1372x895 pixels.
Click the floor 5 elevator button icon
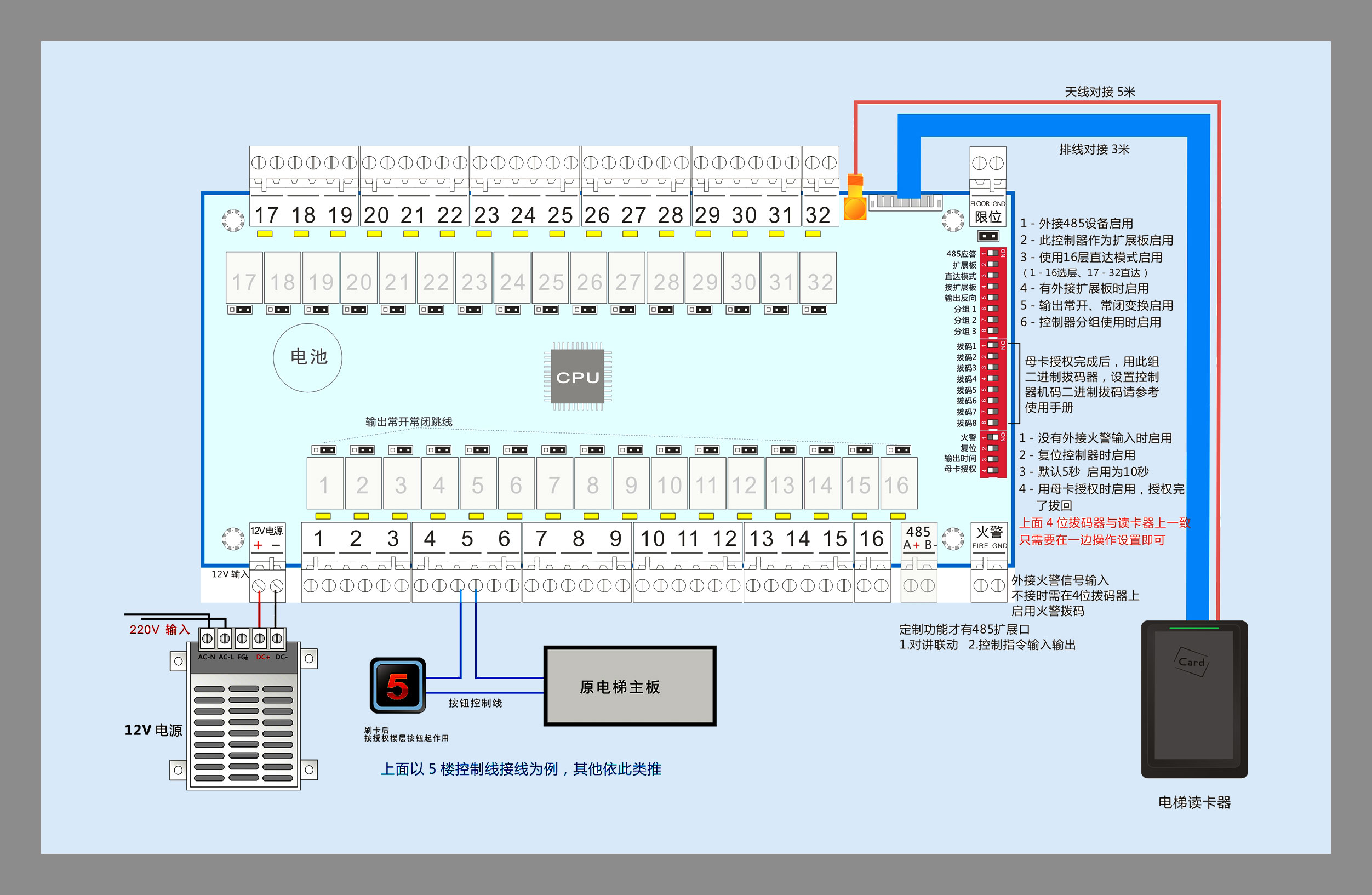[398, 686]
